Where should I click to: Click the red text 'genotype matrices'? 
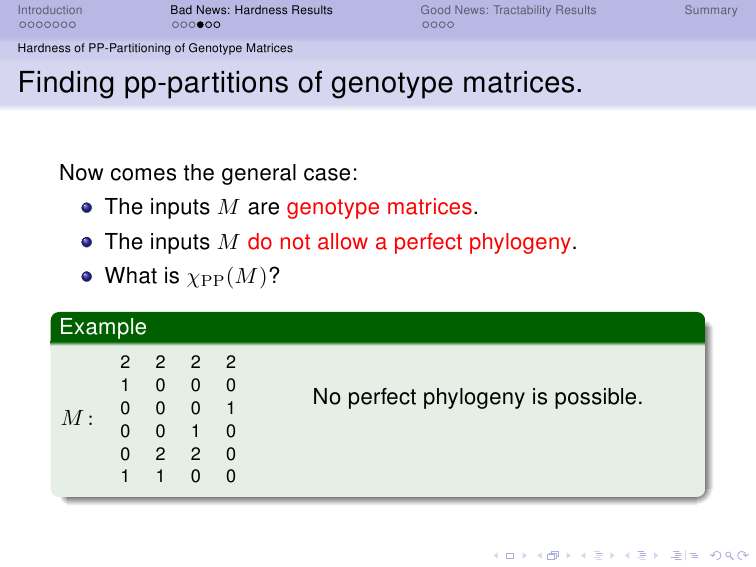pyautogui.click(x=379, y=207)
